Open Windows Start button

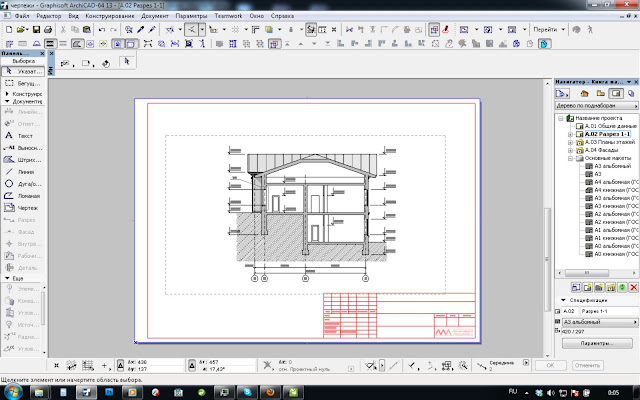tap(12, 392)
